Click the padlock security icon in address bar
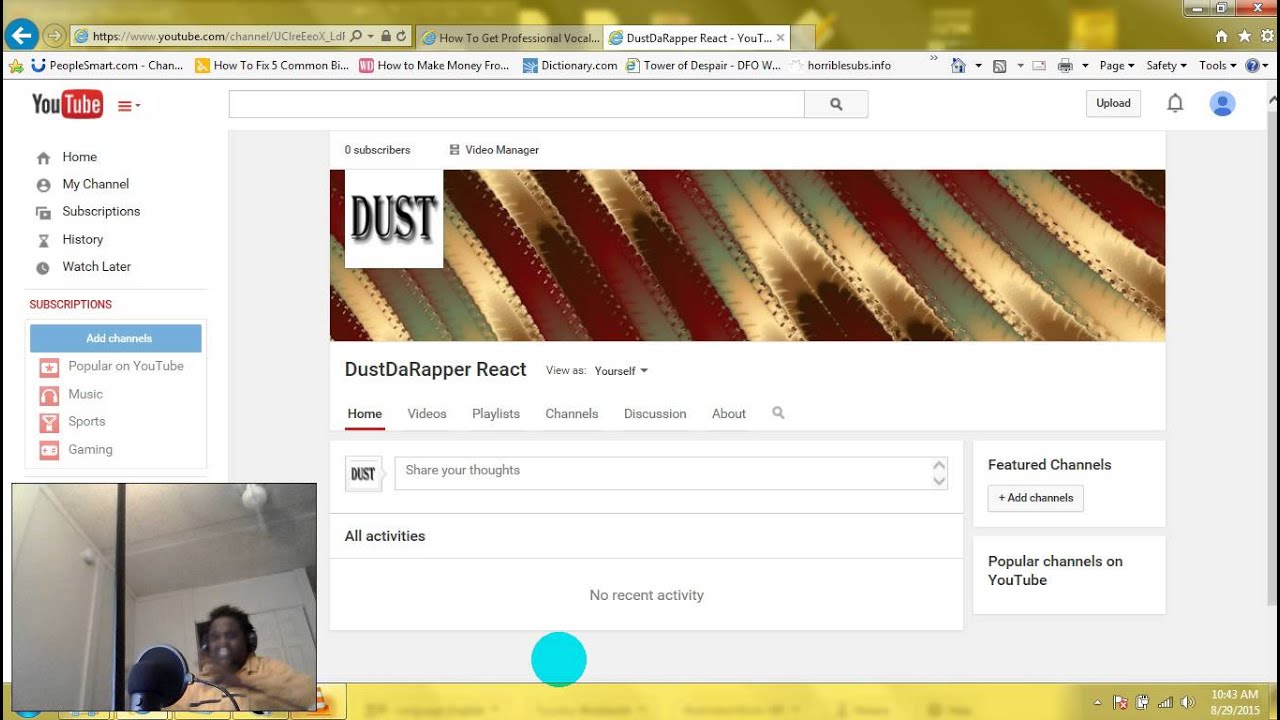 point(386,36)
